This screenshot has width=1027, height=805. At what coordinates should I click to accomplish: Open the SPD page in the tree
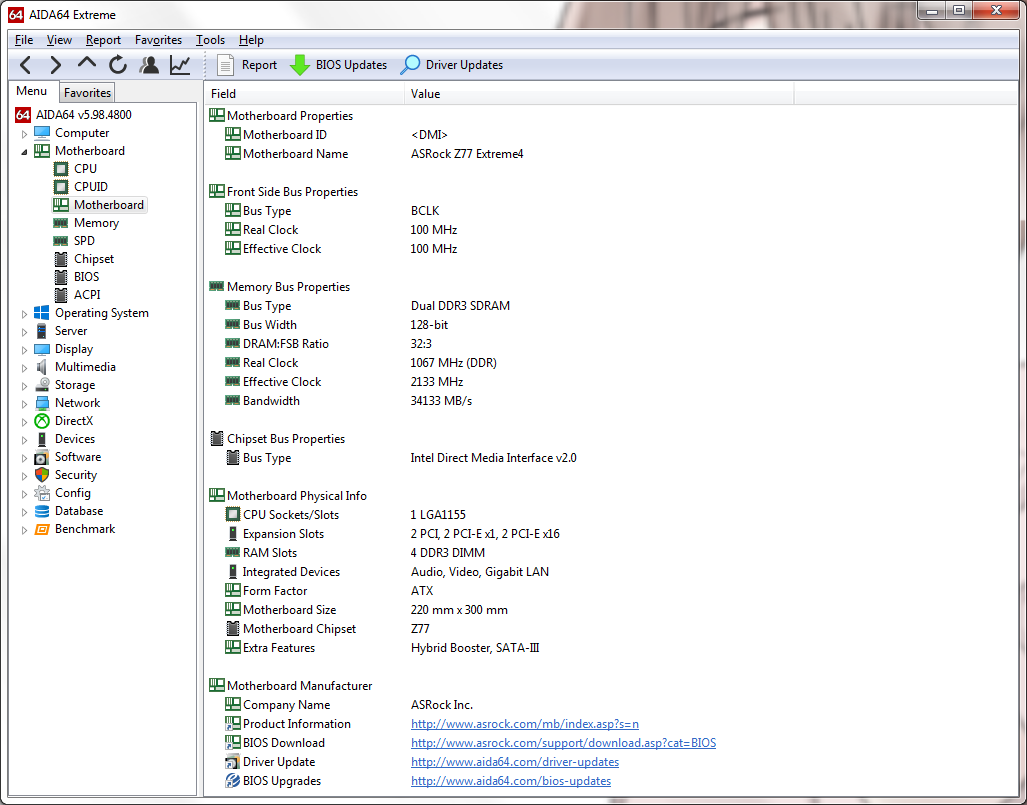pyautogui.click(x=84, y=241)
